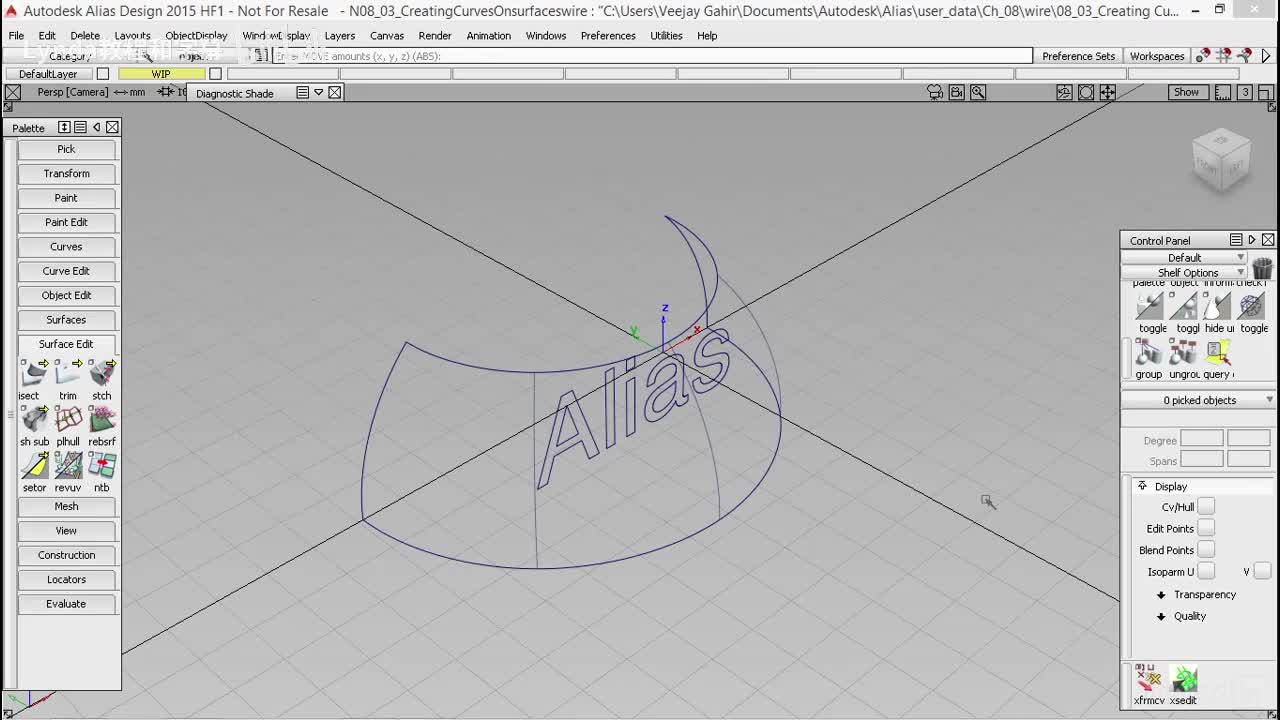Click the ViewCube in the viewport
The height and width of the screenshot is (720, 1280).
[x=1221, y=161]
